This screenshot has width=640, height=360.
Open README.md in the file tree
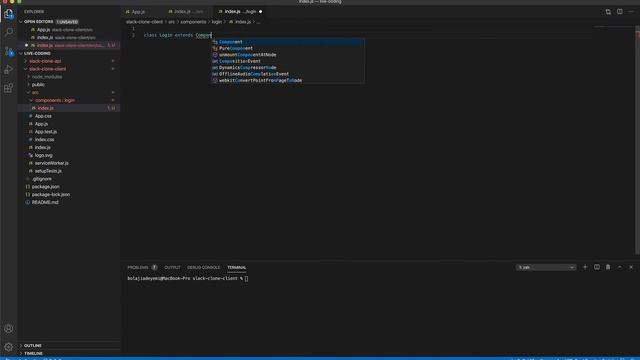pyautogui.click(x=45, y=202)
